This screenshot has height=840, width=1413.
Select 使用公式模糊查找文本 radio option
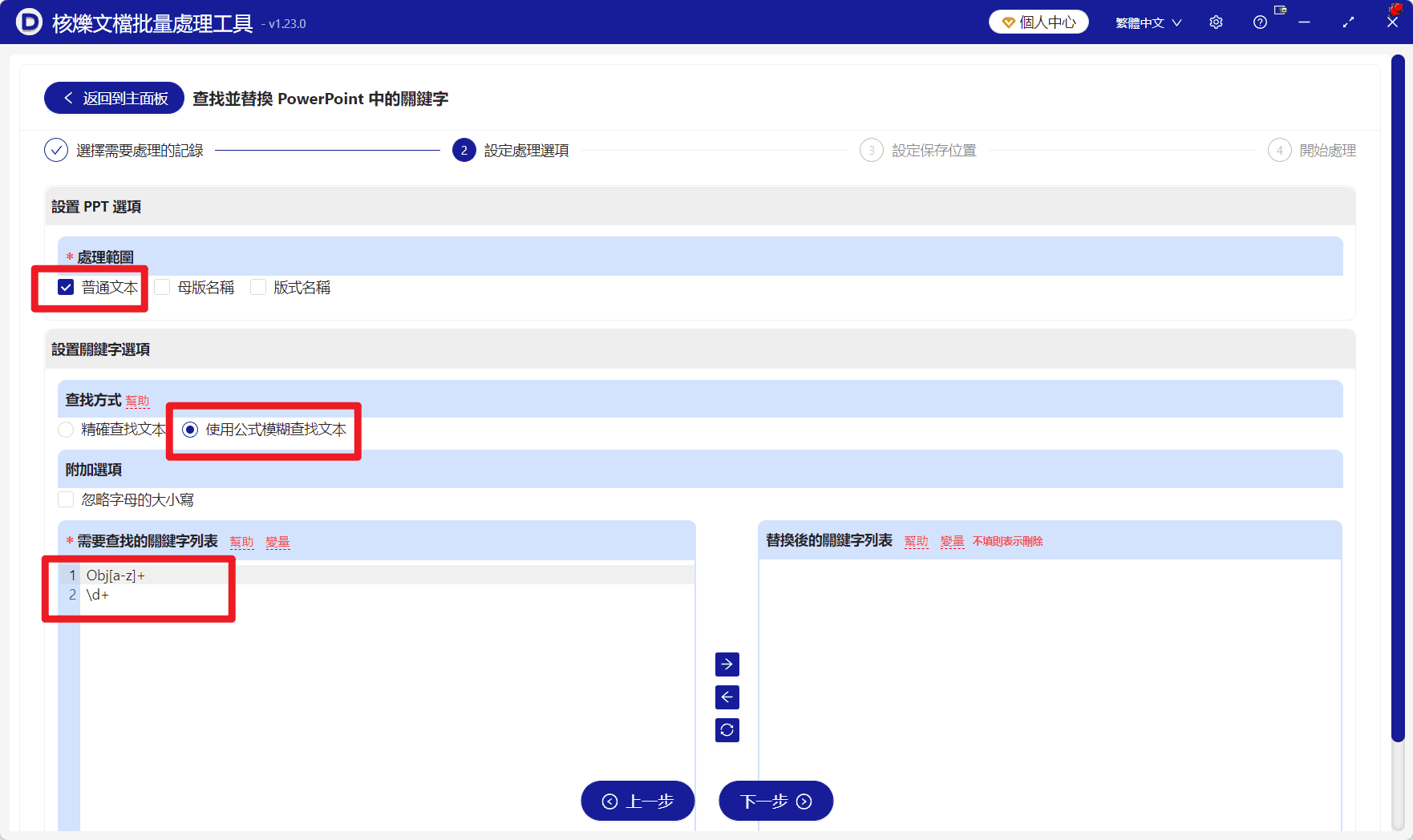190,430
